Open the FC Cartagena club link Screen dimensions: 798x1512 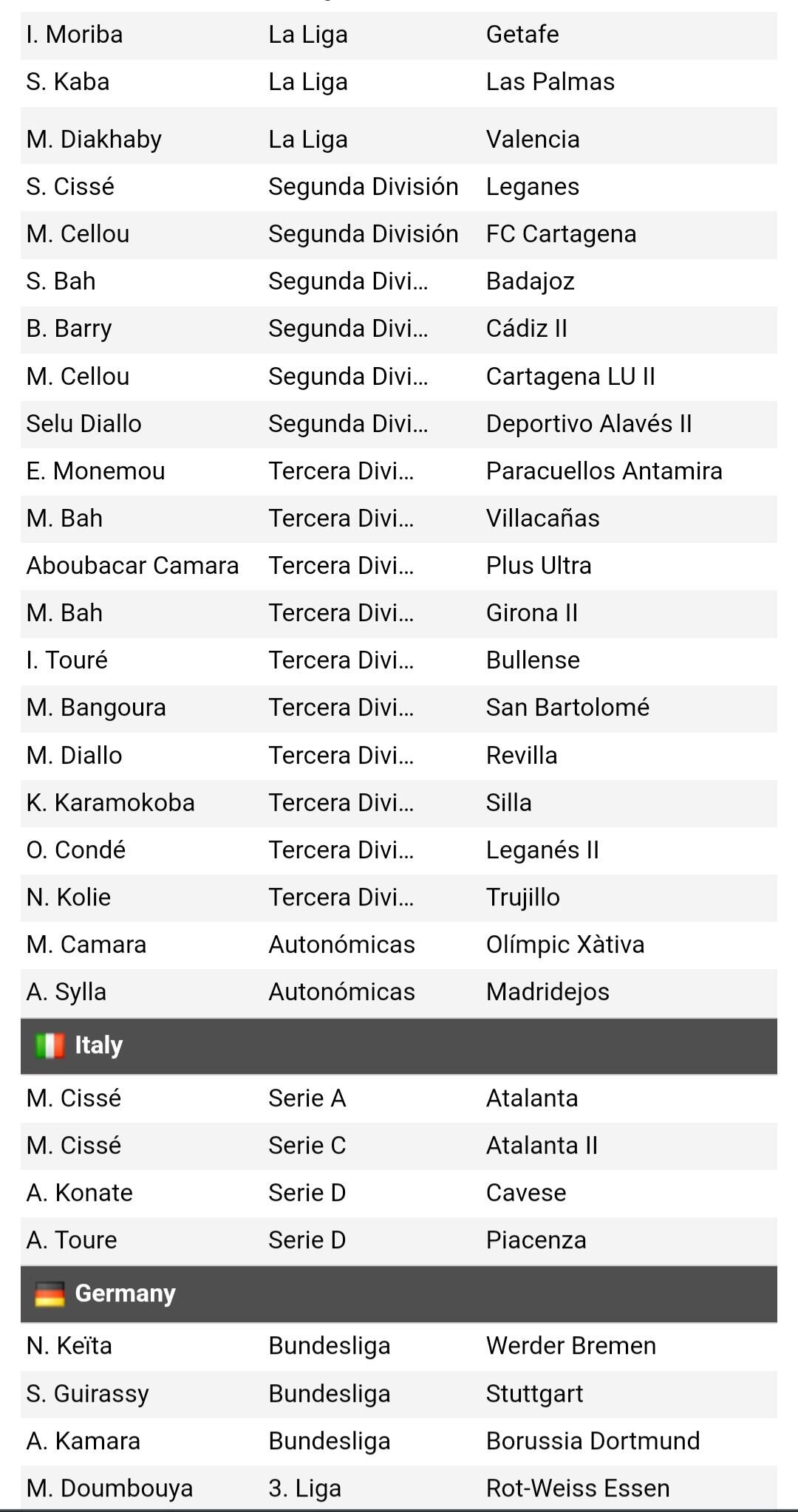click(561, 234)
